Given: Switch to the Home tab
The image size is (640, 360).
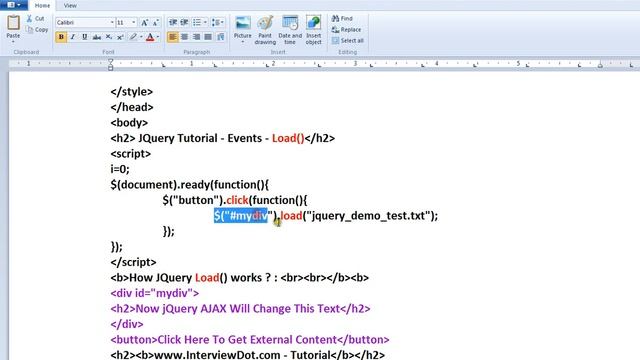Looking at the screenshot, I should 42,6.
